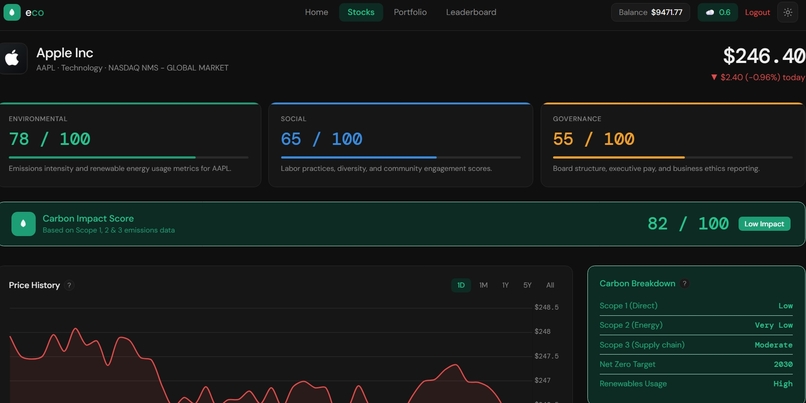Image resolution: width=806 pixels, height=403 pixels.
Task: Open the Price History help icon
Action: pyautogui.click(x=69, y=285)
